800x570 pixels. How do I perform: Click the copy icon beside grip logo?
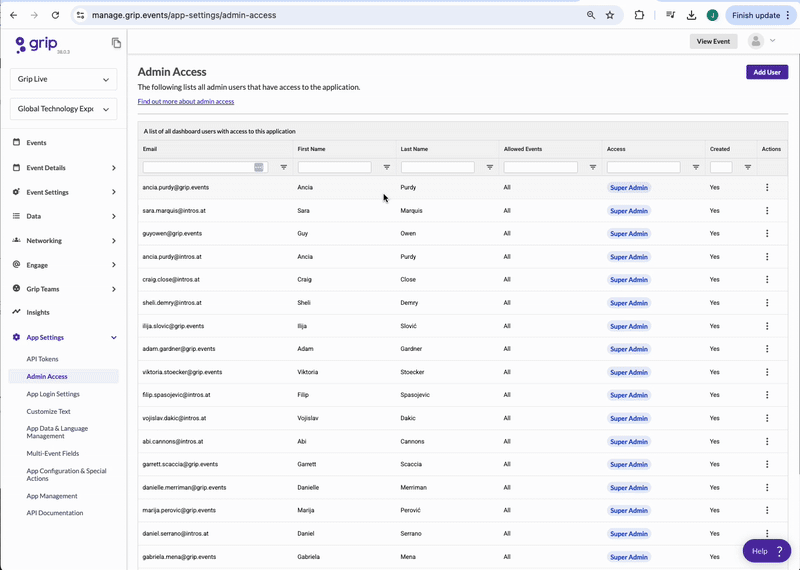click(x=116, y=43)
